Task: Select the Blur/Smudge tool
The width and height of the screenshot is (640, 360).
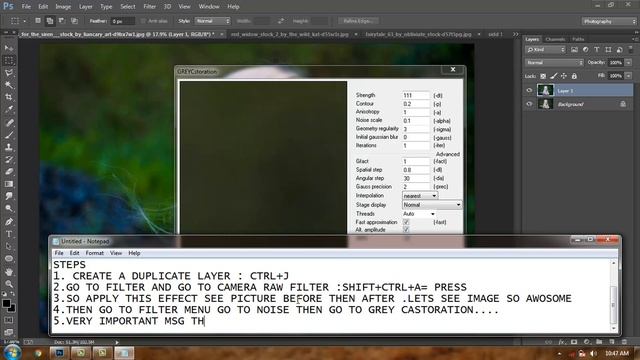Action: click(x=9, y=196)
